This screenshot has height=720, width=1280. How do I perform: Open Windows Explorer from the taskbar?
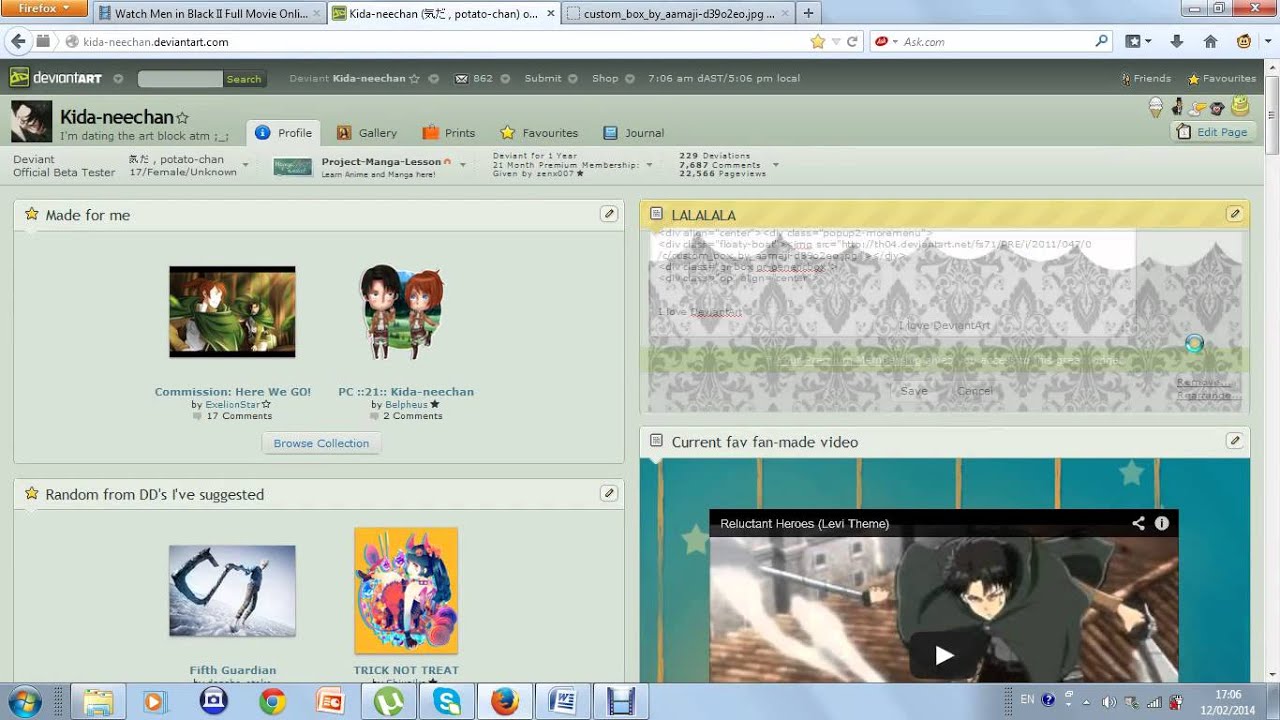(x=97, y=701)
